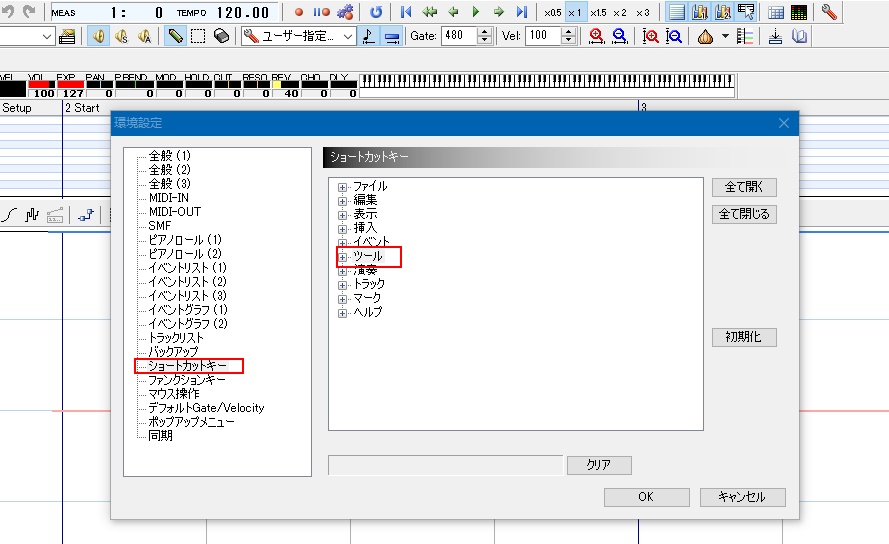Select ショートカットキー in settings tree
This screenshot has height=544, width=889.
pos(187,366)
